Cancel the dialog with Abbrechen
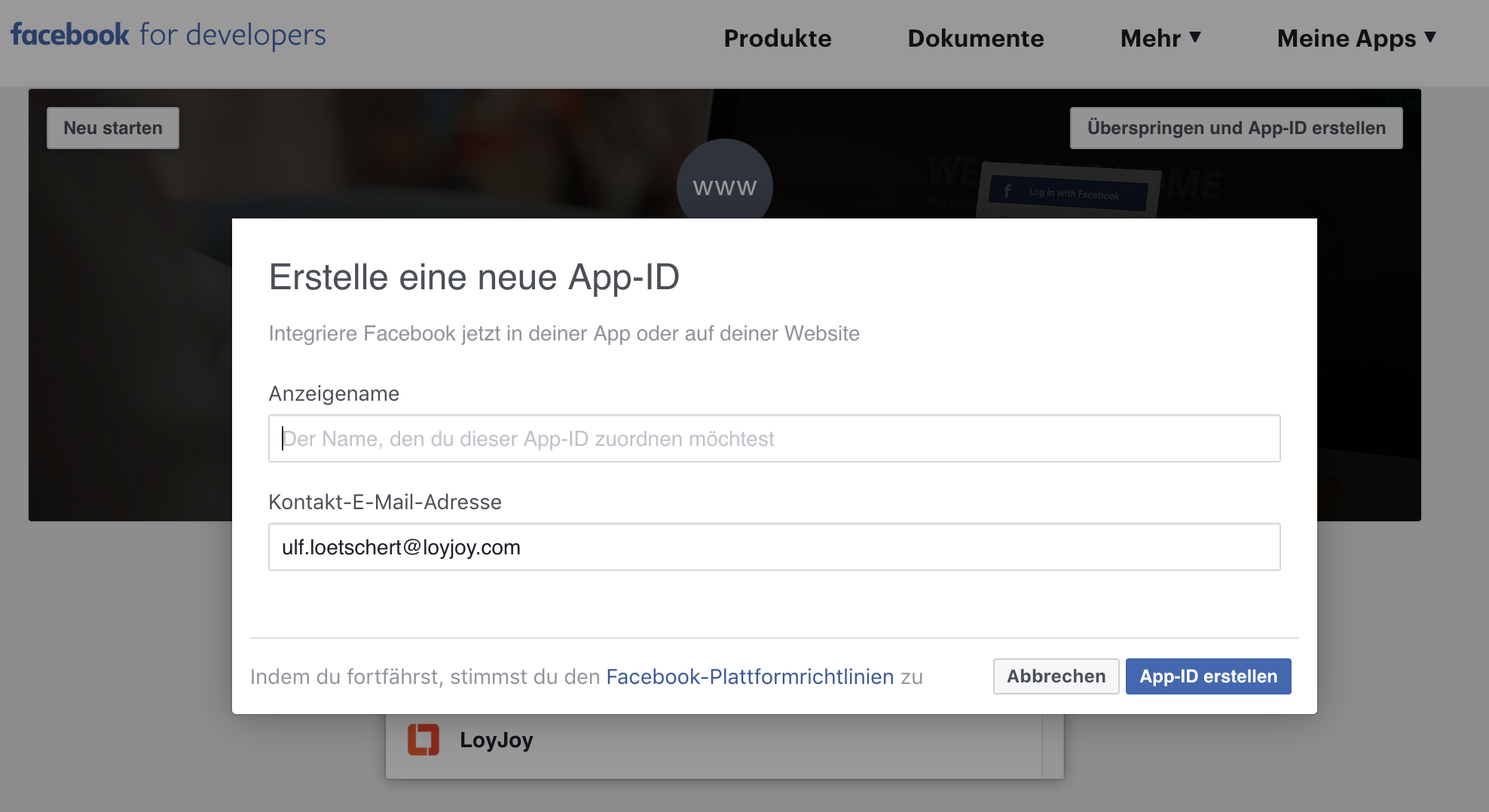1489x812 pixels. 1056,676
